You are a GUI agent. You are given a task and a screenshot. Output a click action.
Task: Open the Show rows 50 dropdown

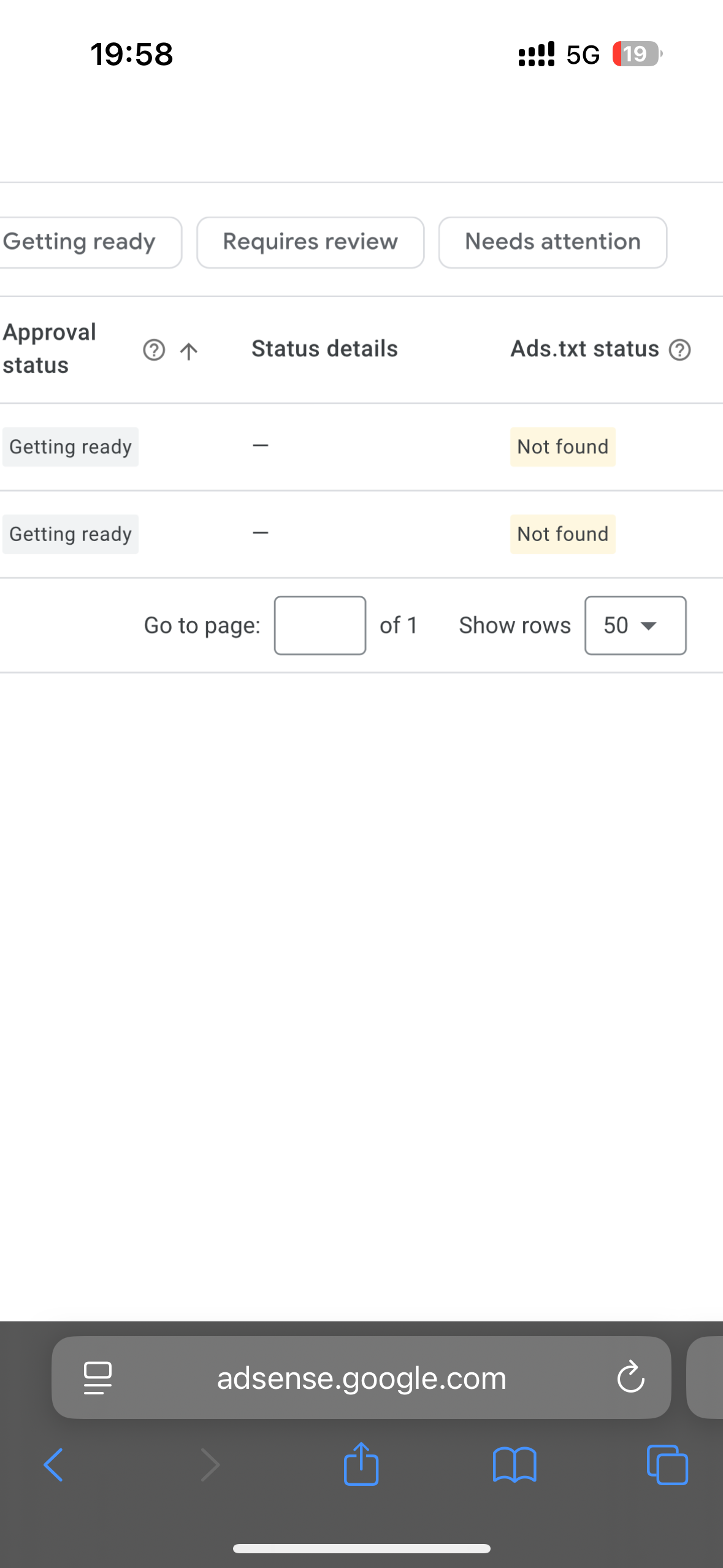tap(635, 625)
